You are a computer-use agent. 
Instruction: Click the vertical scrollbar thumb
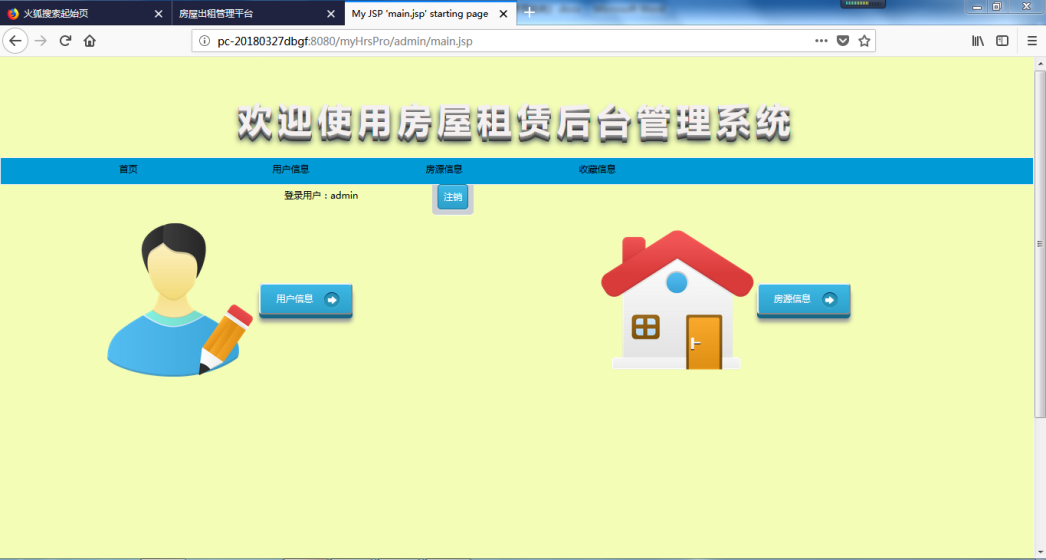[1039, 243]
